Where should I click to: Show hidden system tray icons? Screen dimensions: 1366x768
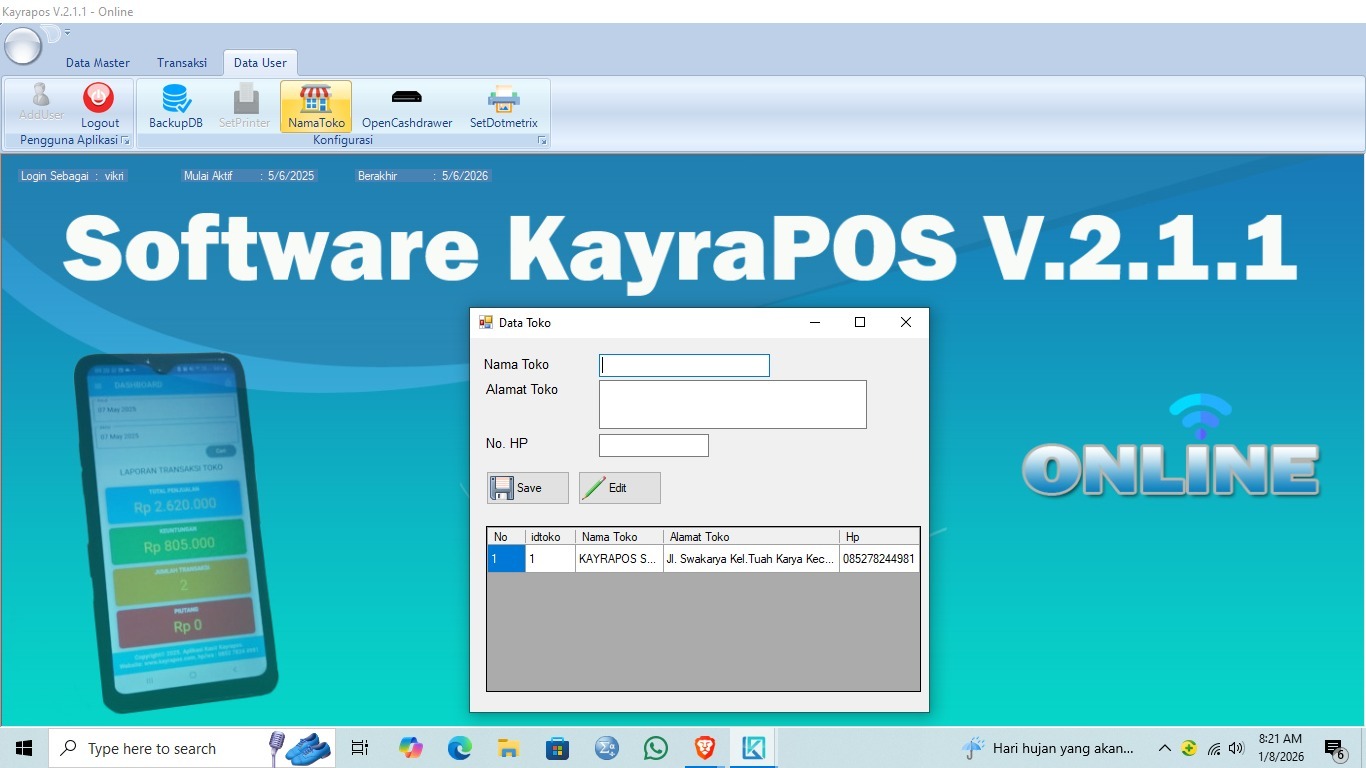[x=1164, y=748]
